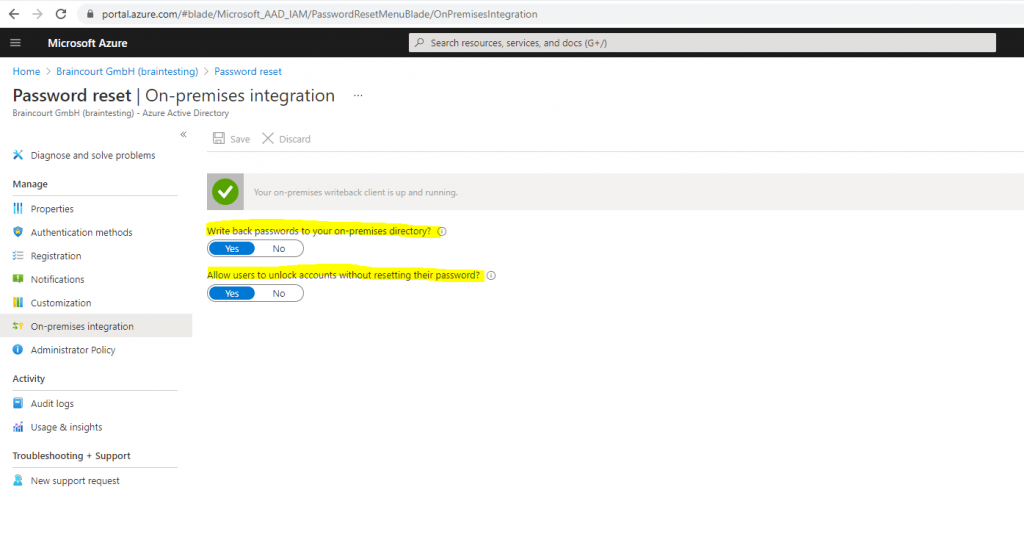
Task: Set unlock accounts option to Yes
Action: point(232,293)
